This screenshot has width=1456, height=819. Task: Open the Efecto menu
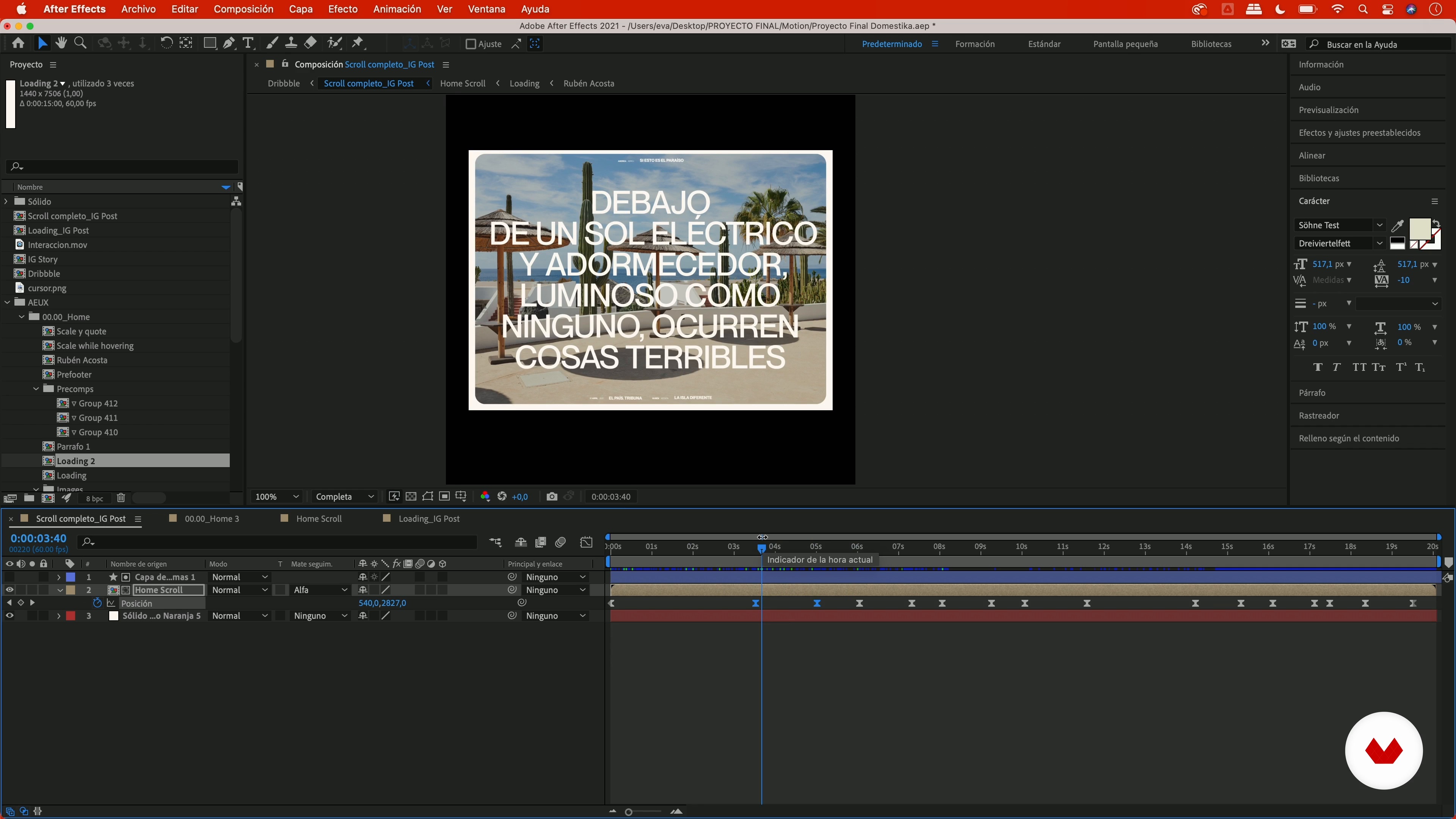(x=343, y=9)
